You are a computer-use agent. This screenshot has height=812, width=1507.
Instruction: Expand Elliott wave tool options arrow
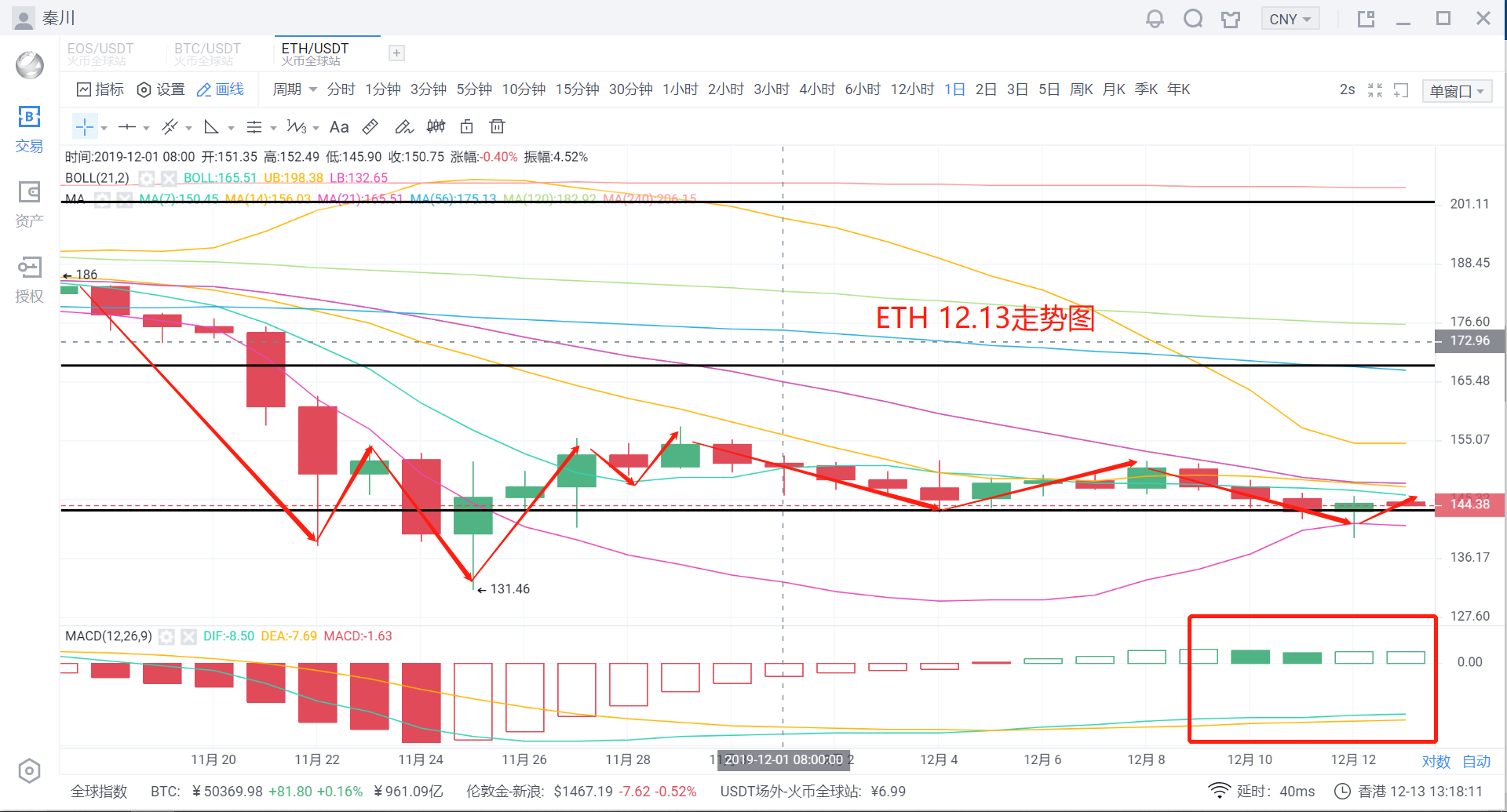click(x=316, y=127)
